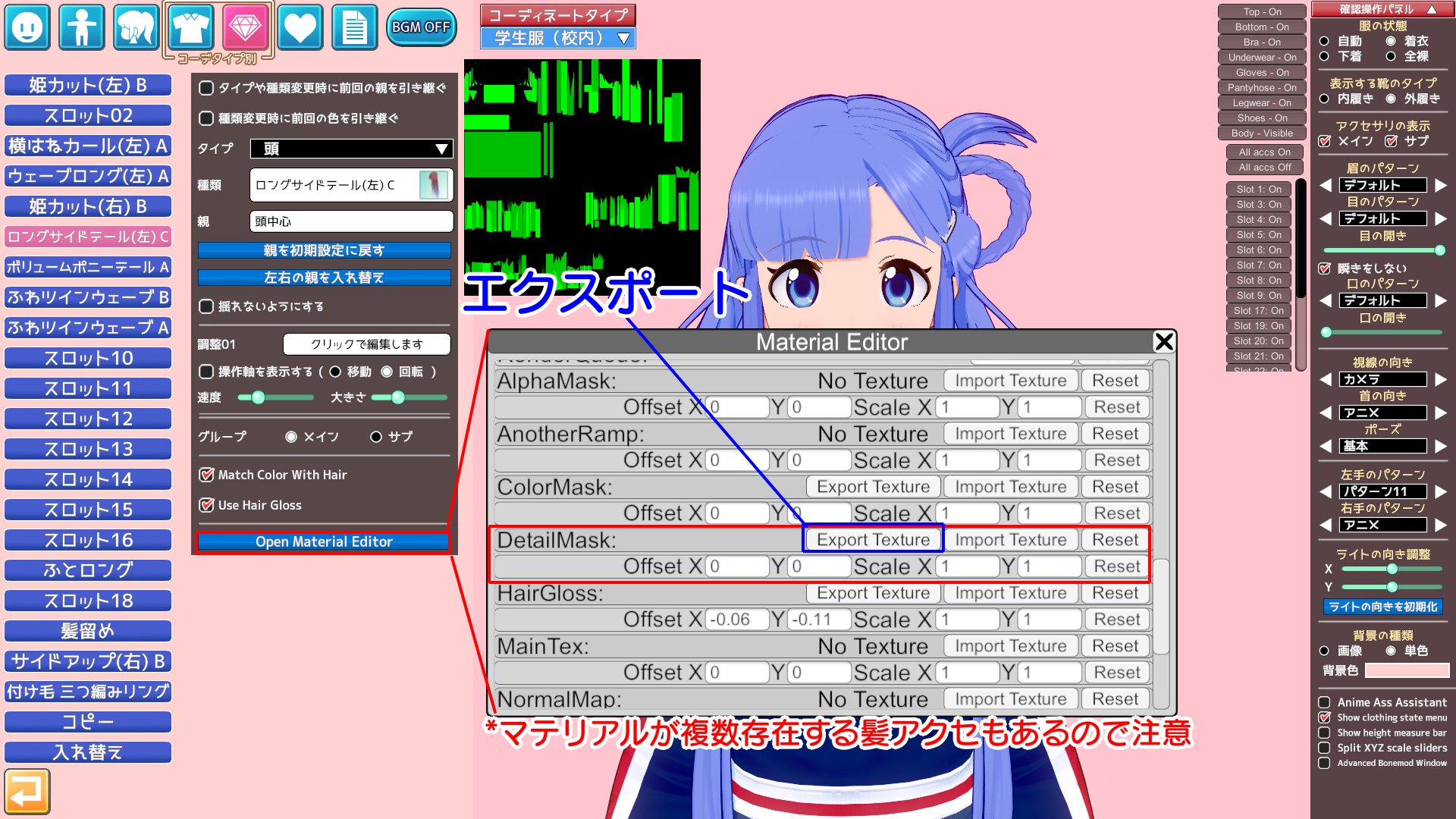Click the next eyebrow pattern arrow
This screenshot has width=1456, height=819.
point(1441,185)
